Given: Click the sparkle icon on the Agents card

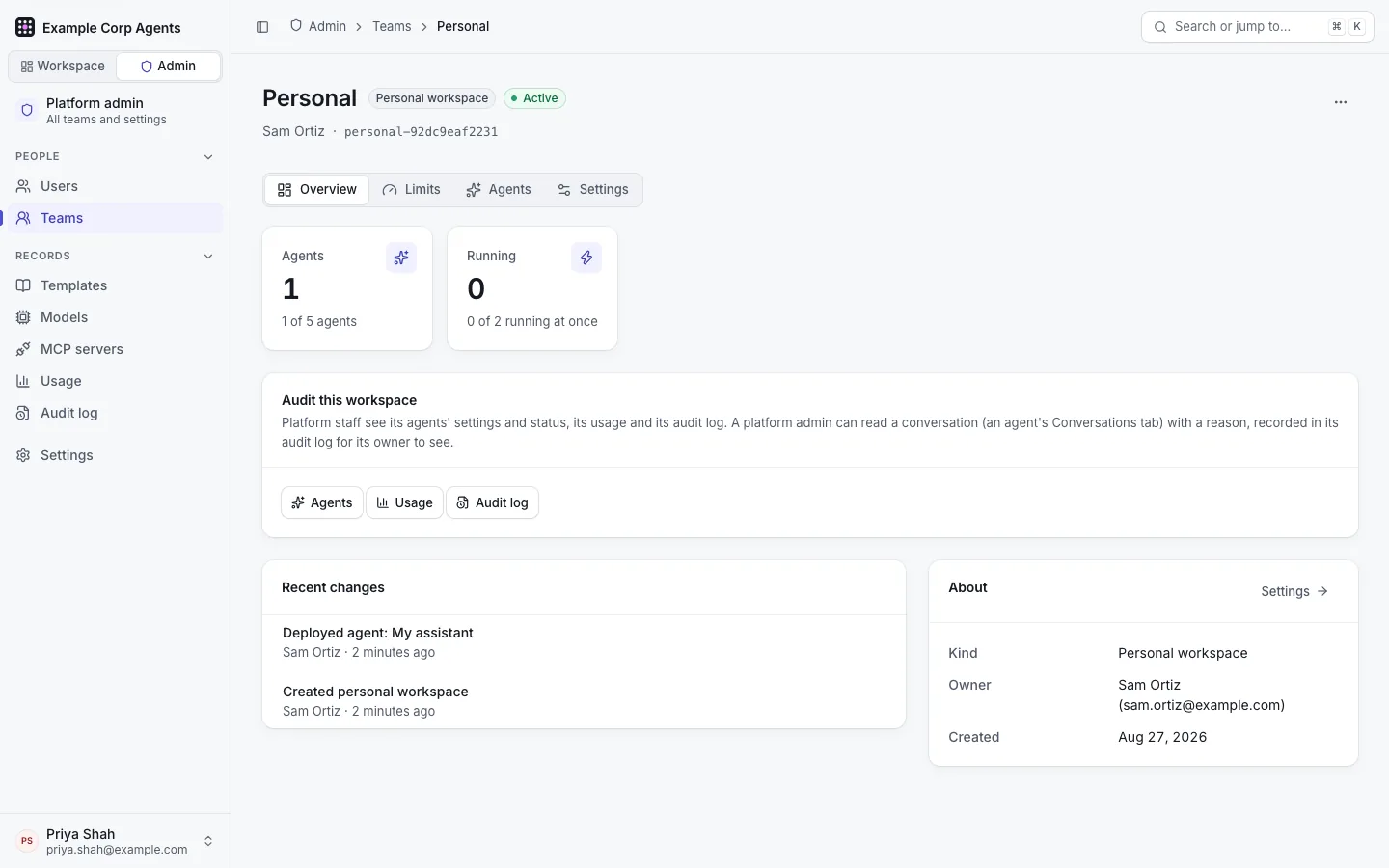Looking at the screenshot, I should point(401,258).
